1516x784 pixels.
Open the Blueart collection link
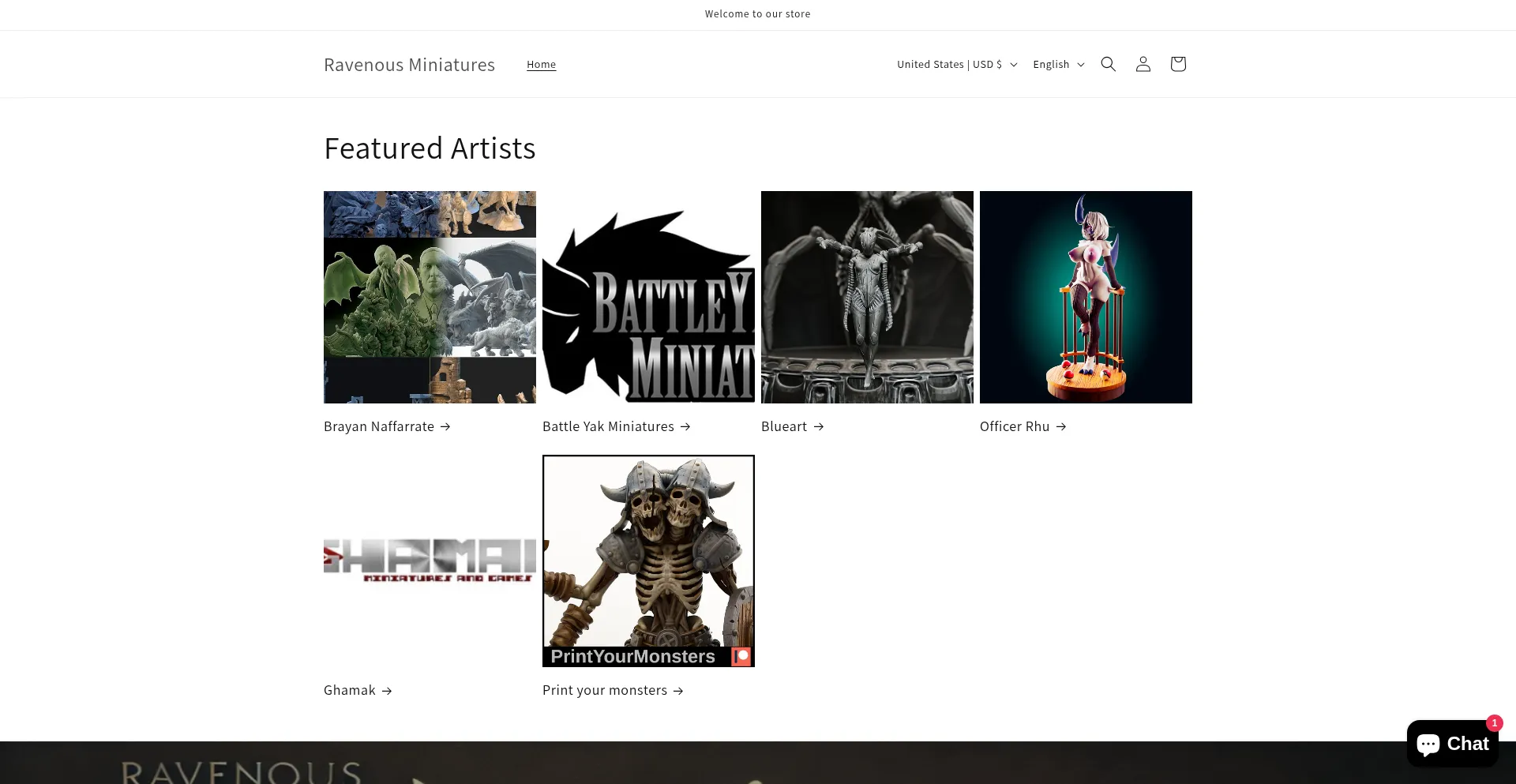(x=792, y=426)
